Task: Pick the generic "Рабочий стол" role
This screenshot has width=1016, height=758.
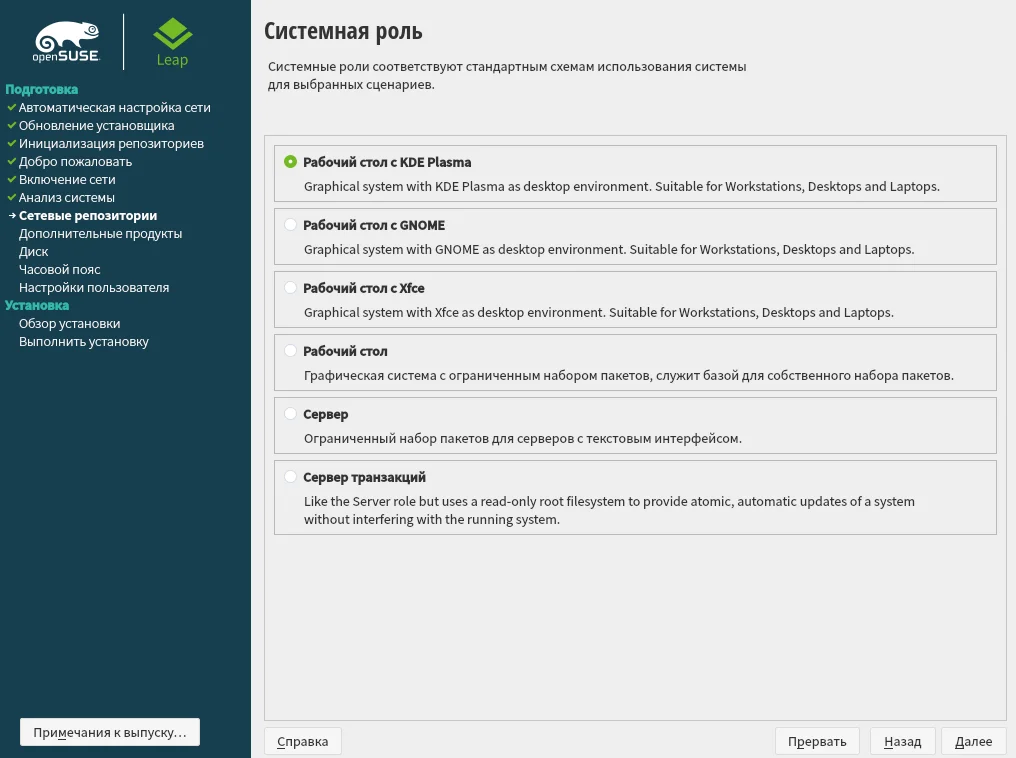Action: click(x=291, y=351)
